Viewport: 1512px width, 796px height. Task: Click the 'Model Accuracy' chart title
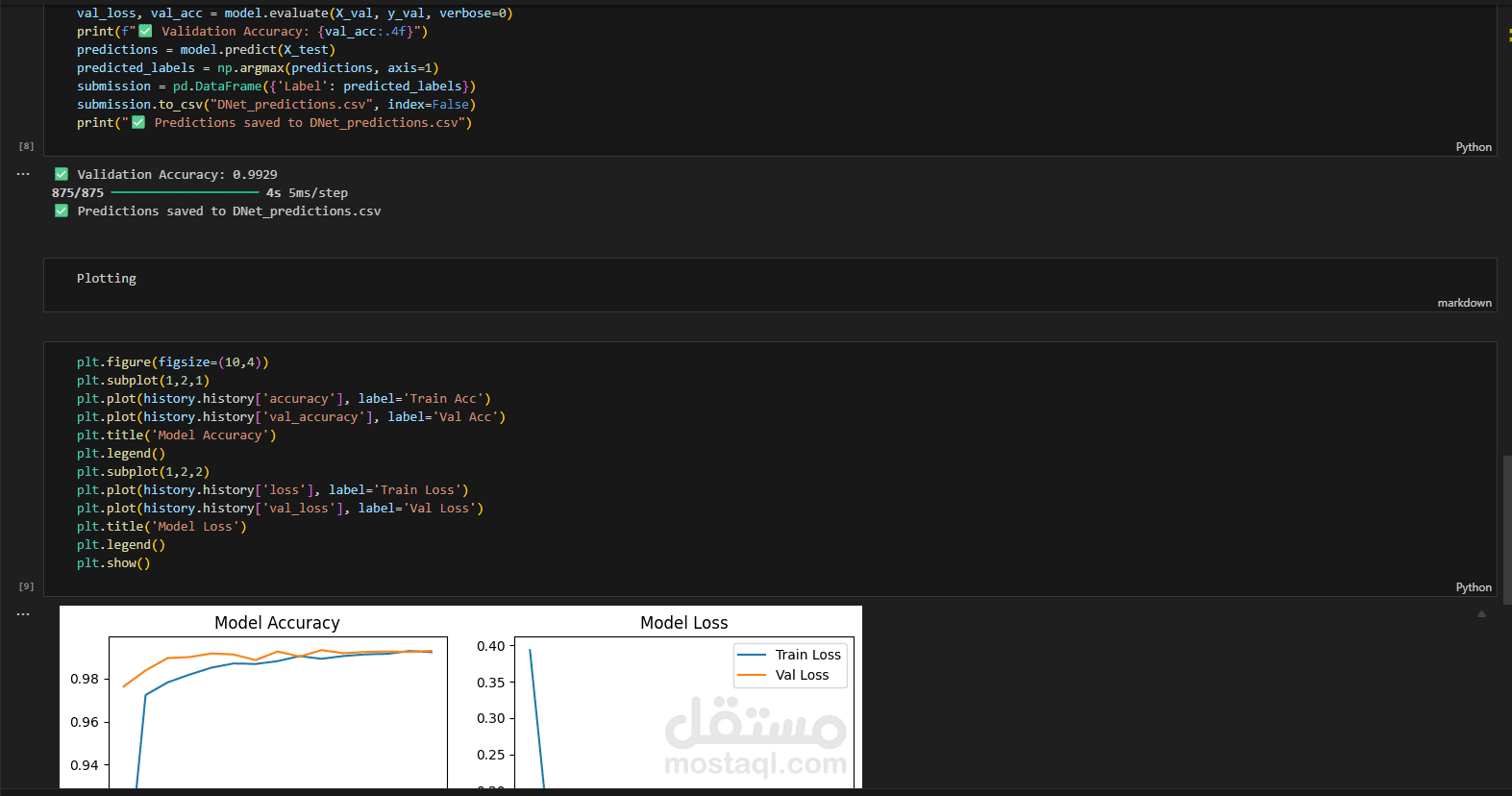(x=277, y=623)
